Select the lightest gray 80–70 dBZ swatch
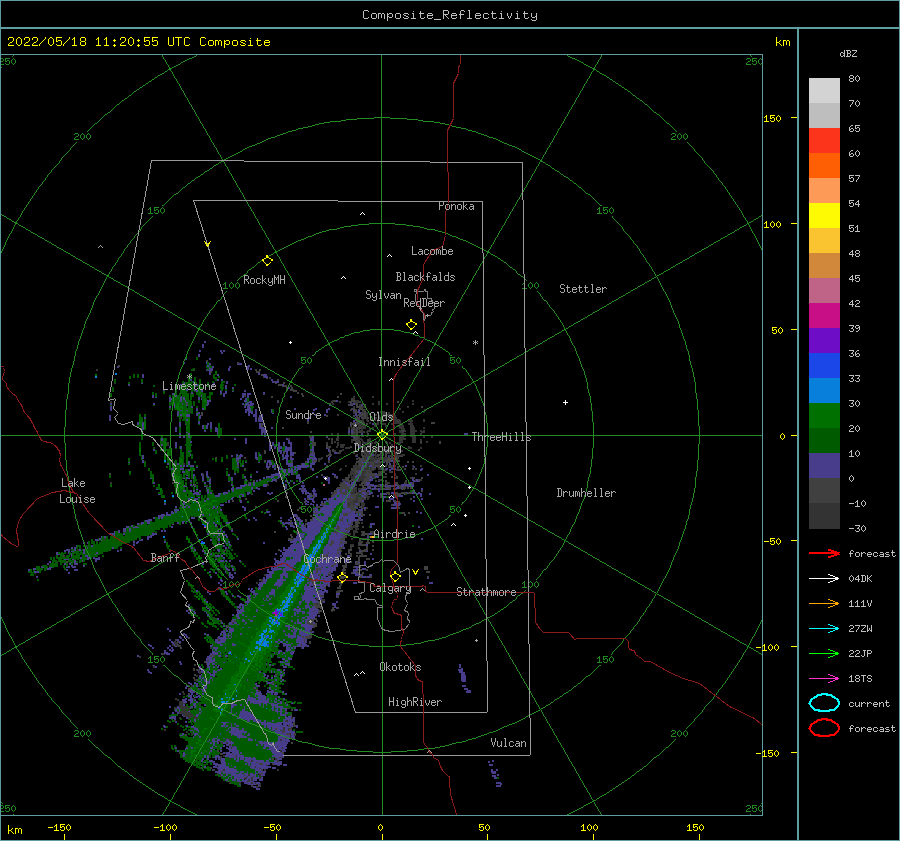The image size is (900, 841). (x=824, y=91)
